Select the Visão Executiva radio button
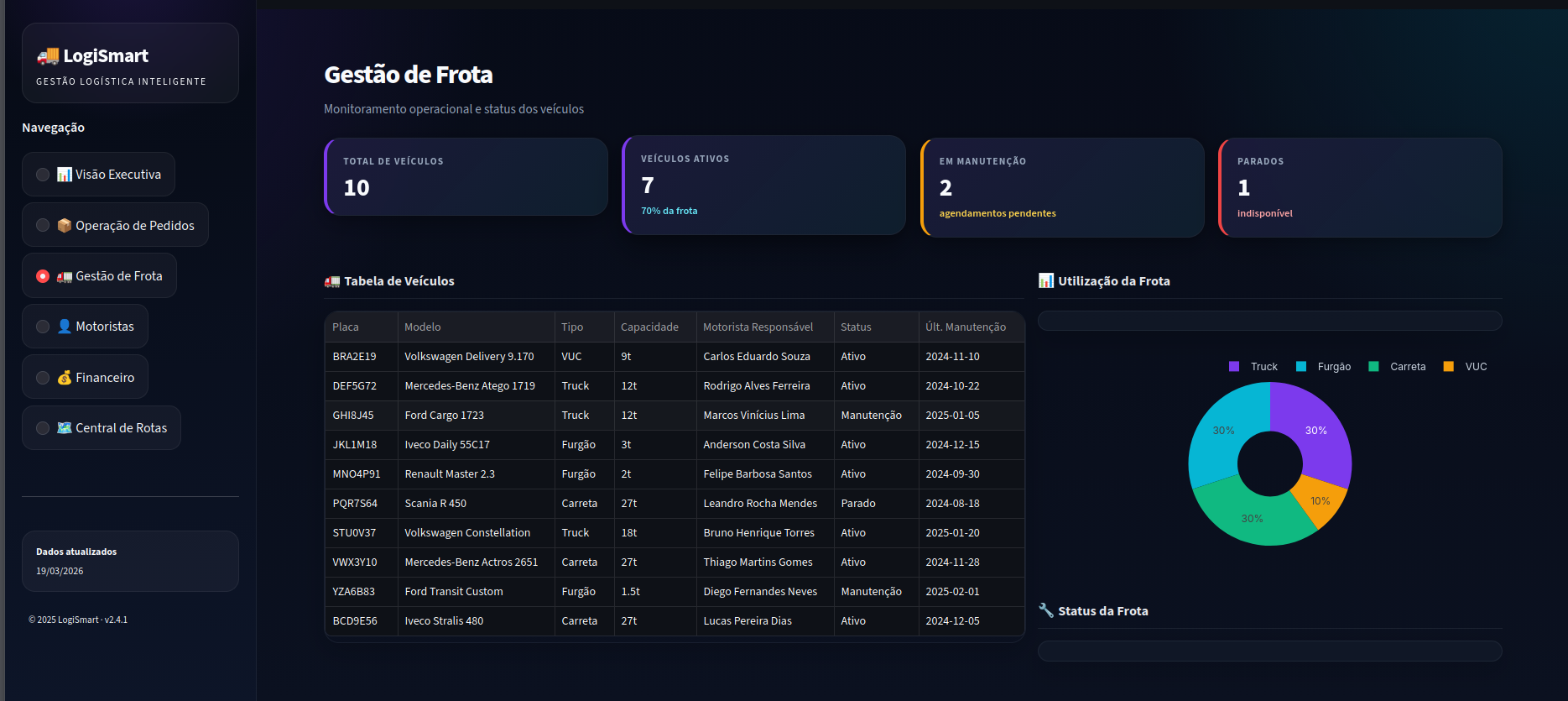 pyautogui.click(x=43, y=175)
